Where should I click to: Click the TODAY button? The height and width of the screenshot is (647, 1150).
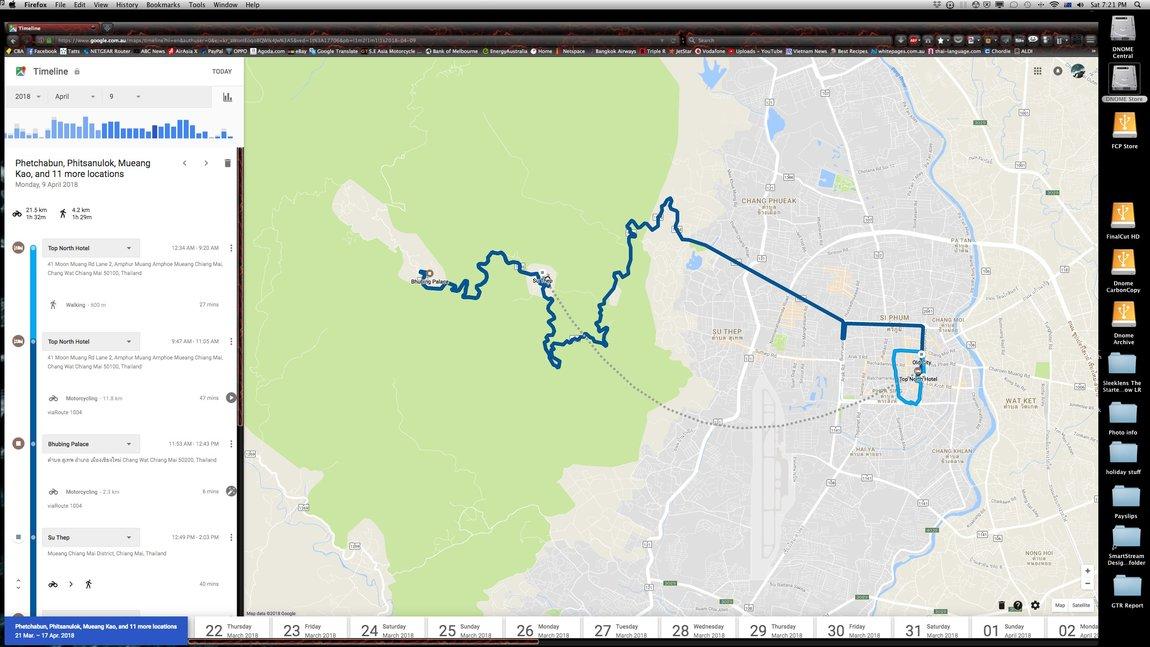click(221, 71)
